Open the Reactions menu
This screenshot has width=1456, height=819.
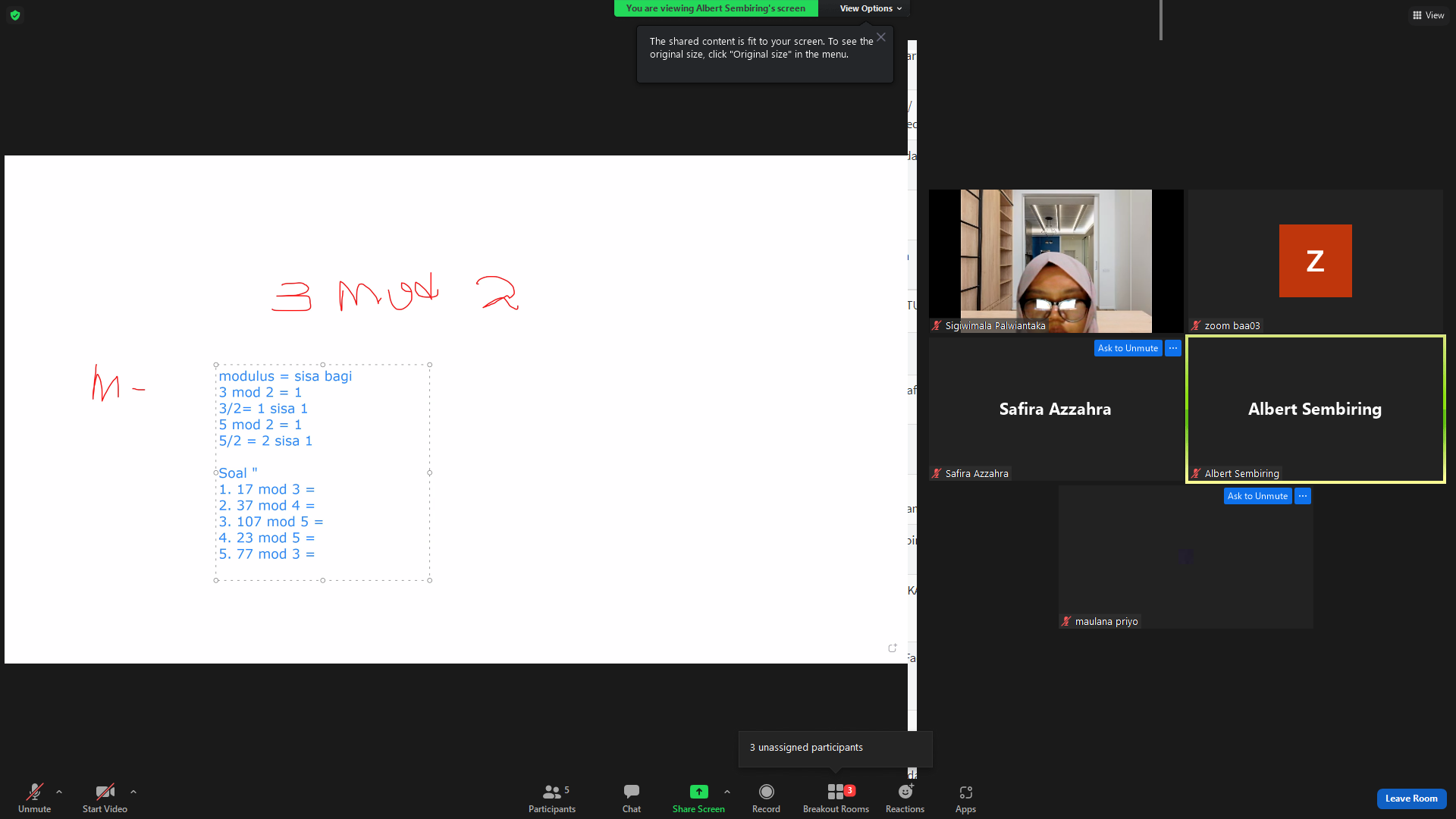905,799
